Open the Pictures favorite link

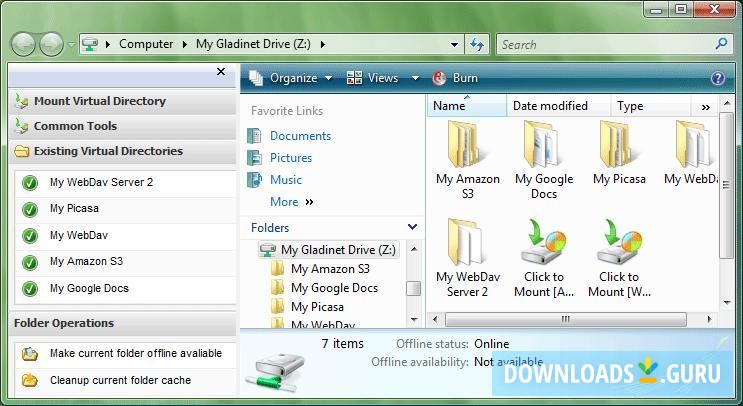coord(291,158)
